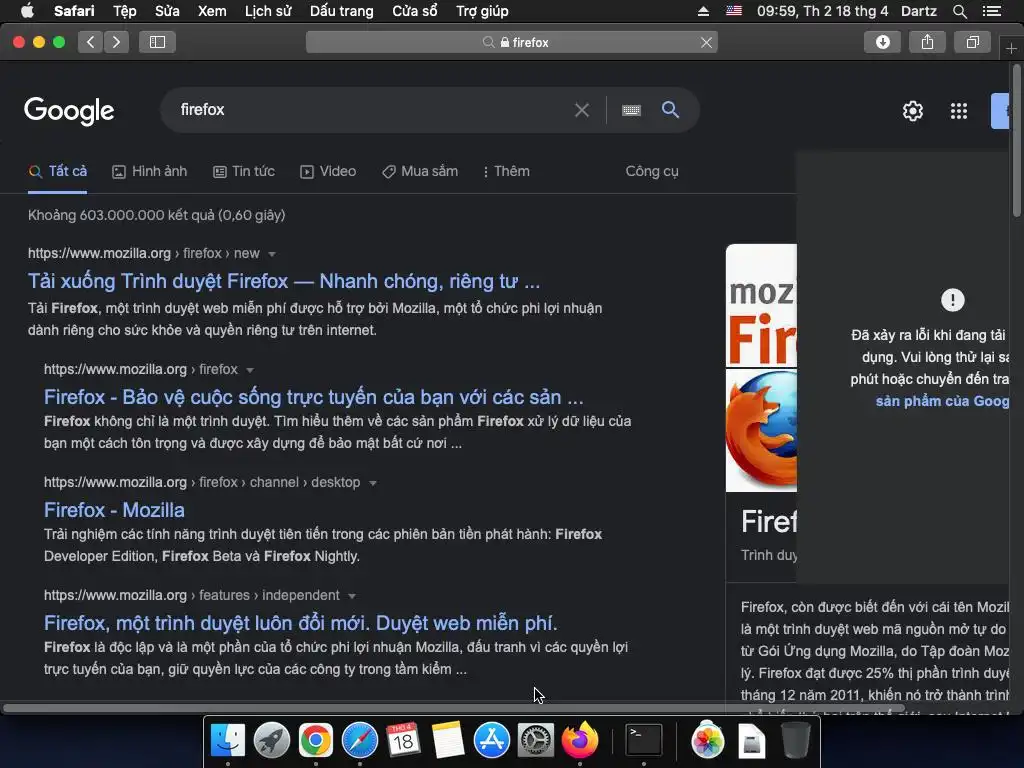Open System Preferences from the Dock
This screenshot has width=1024, height=768.
(x=536, y=741)
